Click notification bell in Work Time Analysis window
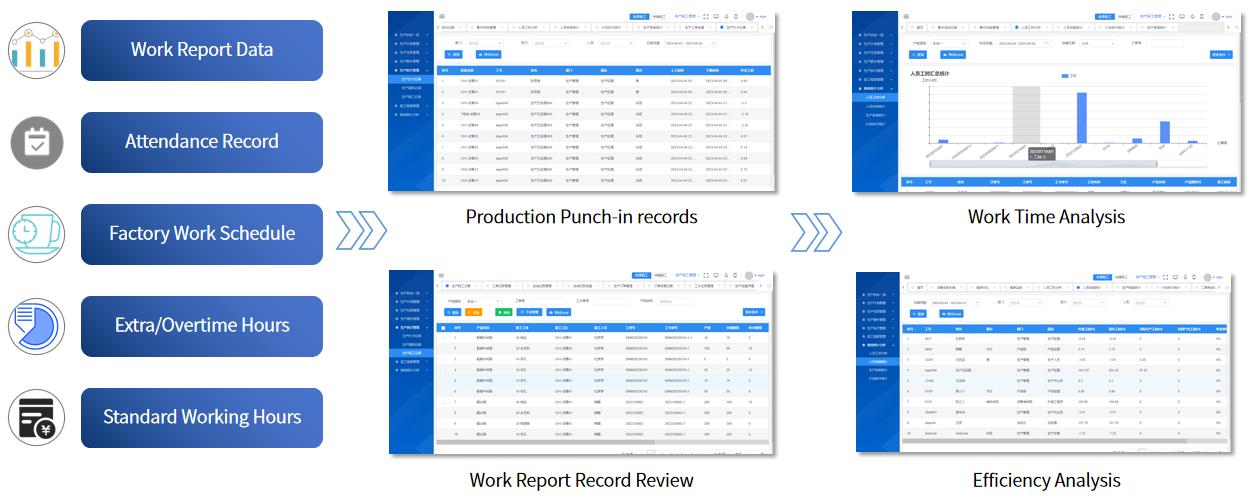 click(1192, 16)
